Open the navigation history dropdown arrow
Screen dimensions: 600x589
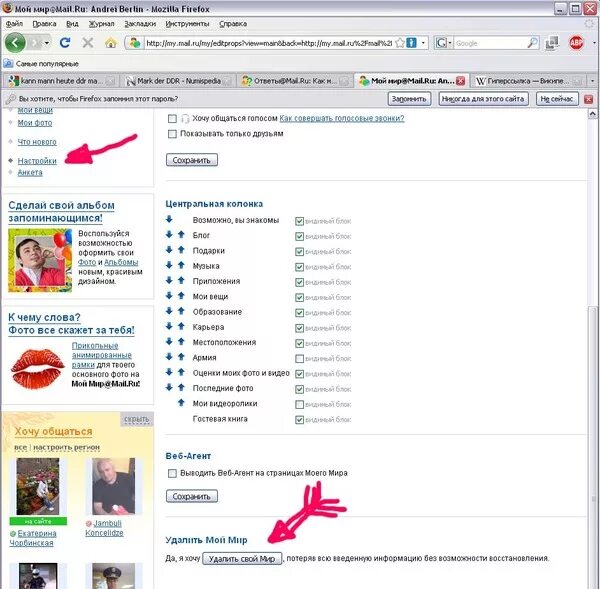click(47, 43)
